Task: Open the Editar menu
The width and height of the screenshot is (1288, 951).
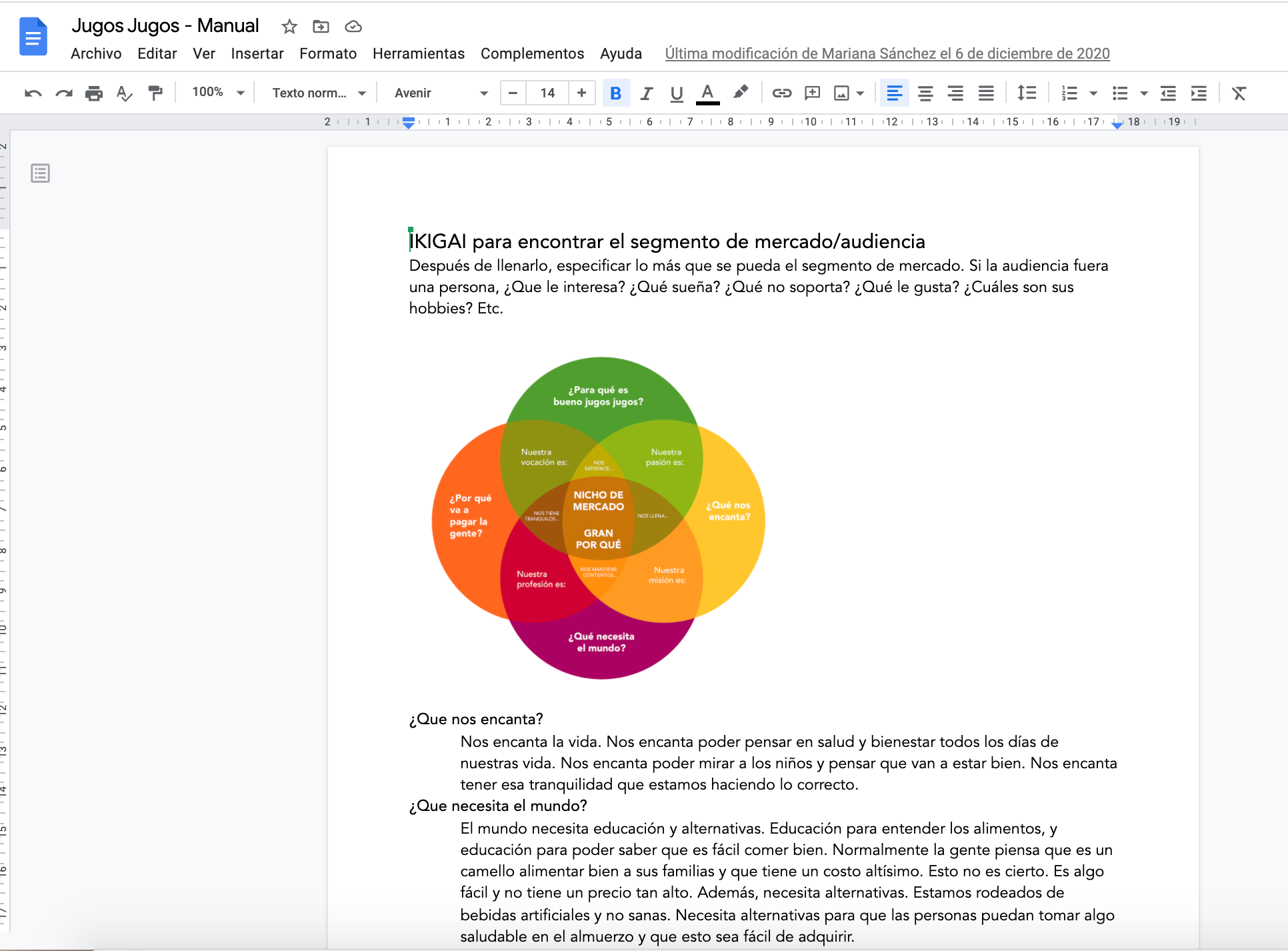Action: pos(157,53)
